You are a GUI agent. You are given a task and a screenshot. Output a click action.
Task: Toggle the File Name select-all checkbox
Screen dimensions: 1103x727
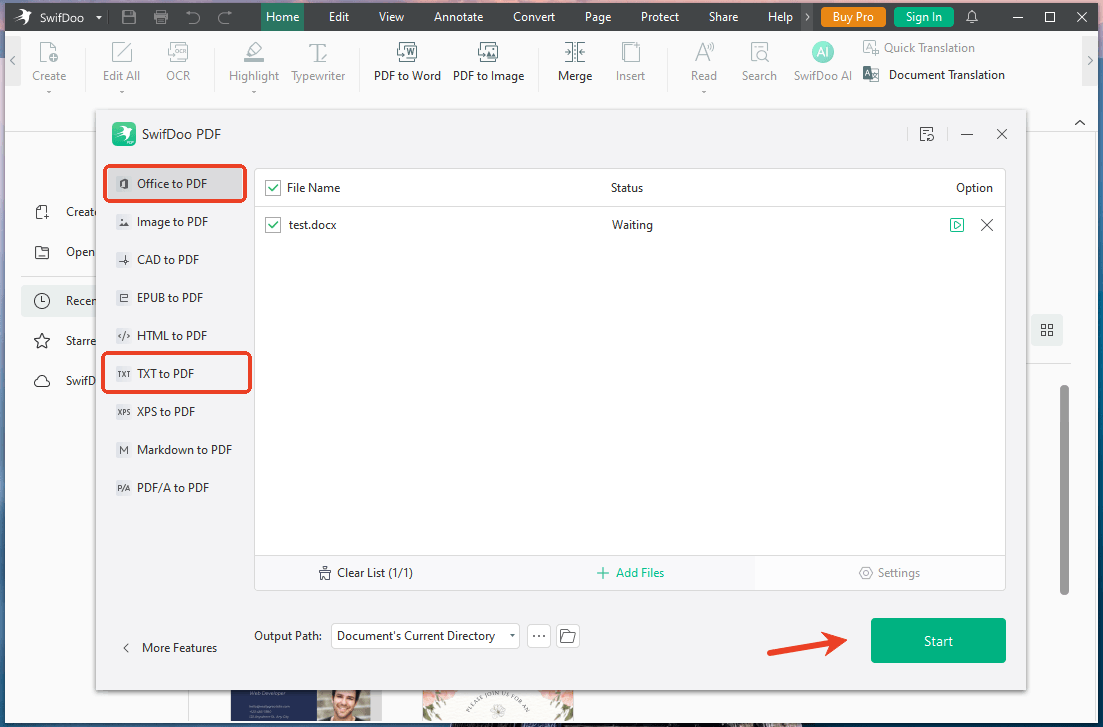(x=272, y=187)
